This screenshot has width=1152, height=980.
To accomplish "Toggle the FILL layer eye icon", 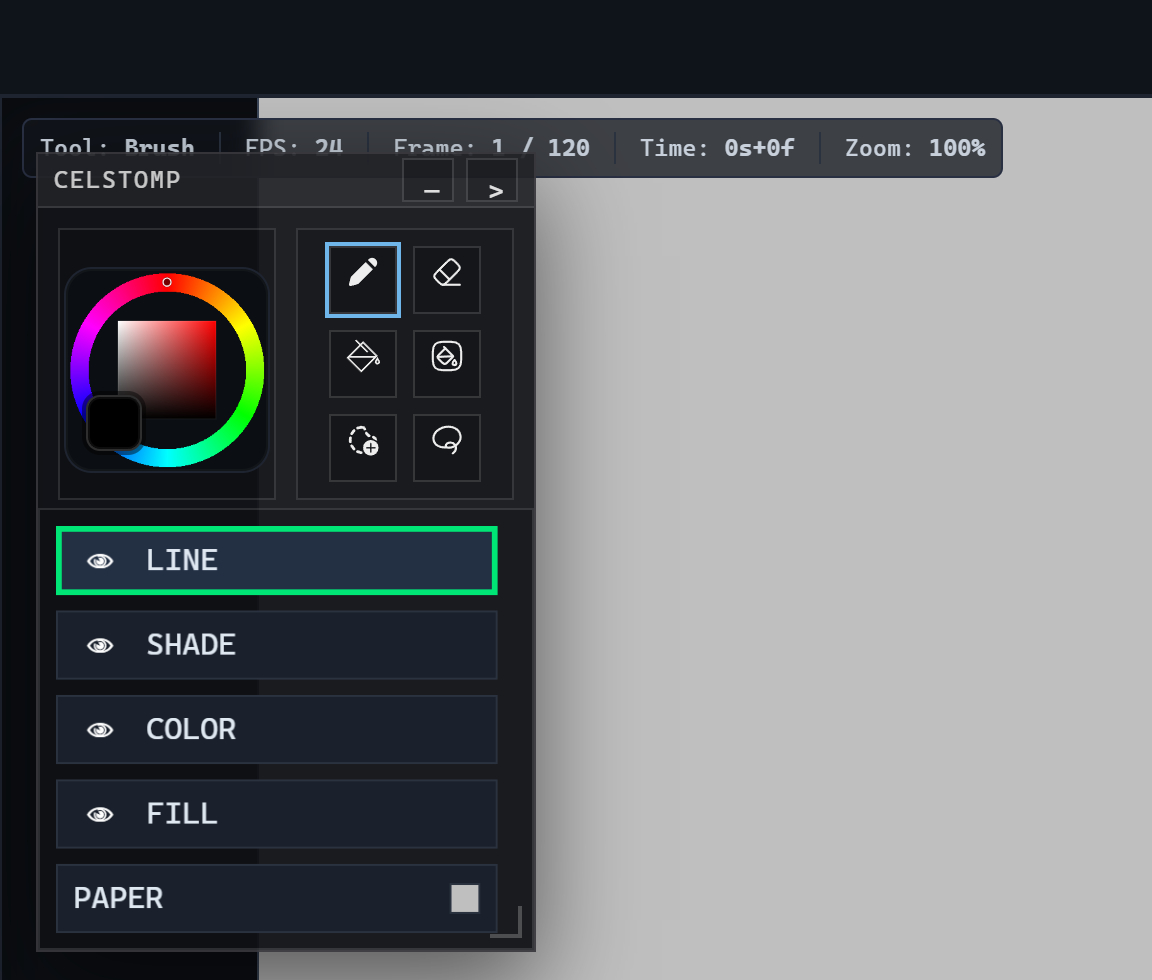I will (100, 815).
